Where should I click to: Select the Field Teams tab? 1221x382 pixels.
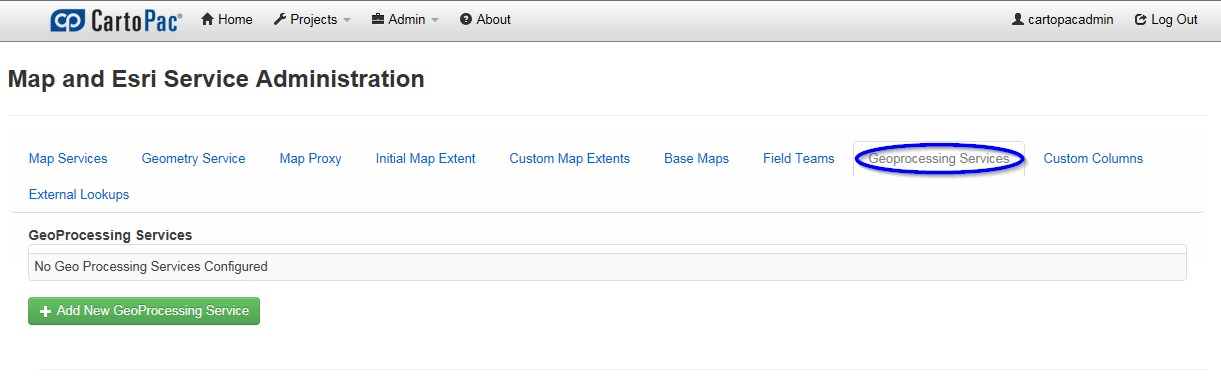coord(798,158)
